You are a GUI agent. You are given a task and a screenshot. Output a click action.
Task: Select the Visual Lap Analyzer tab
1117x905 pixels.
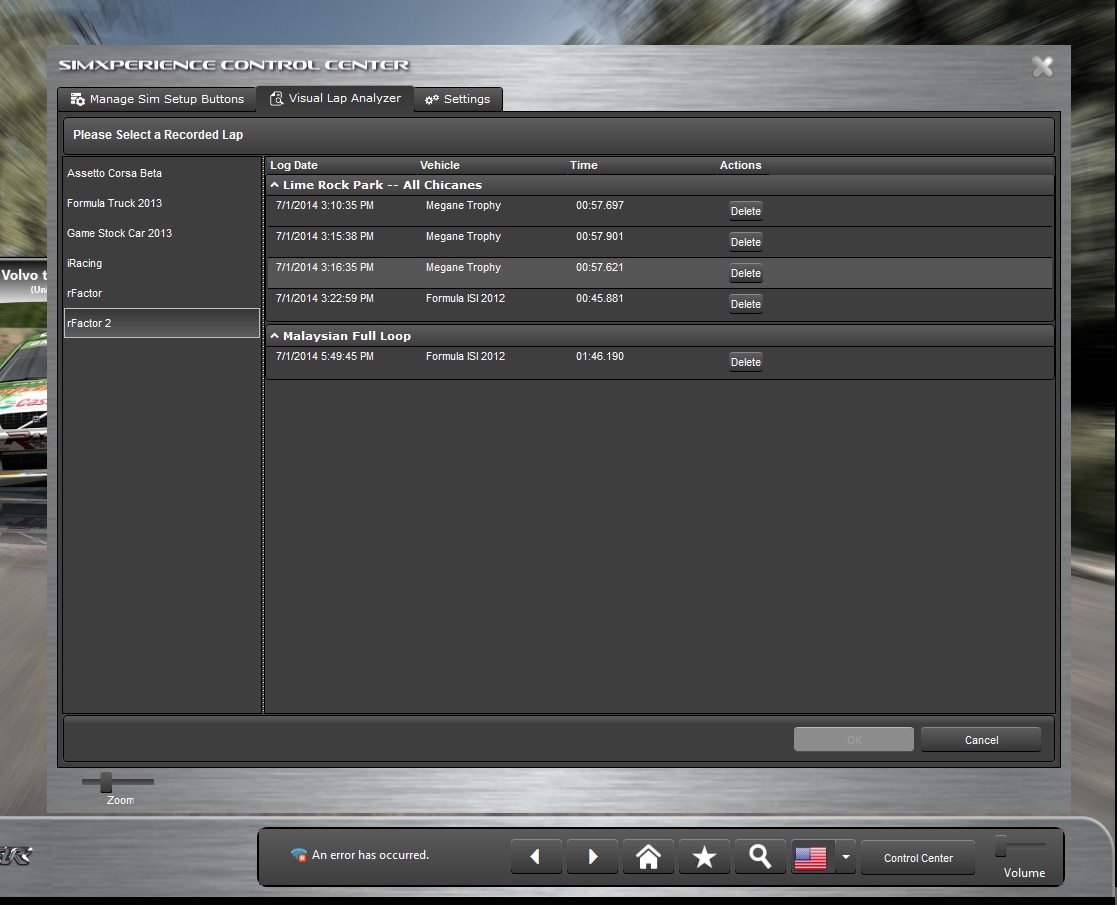click(335, 98)
